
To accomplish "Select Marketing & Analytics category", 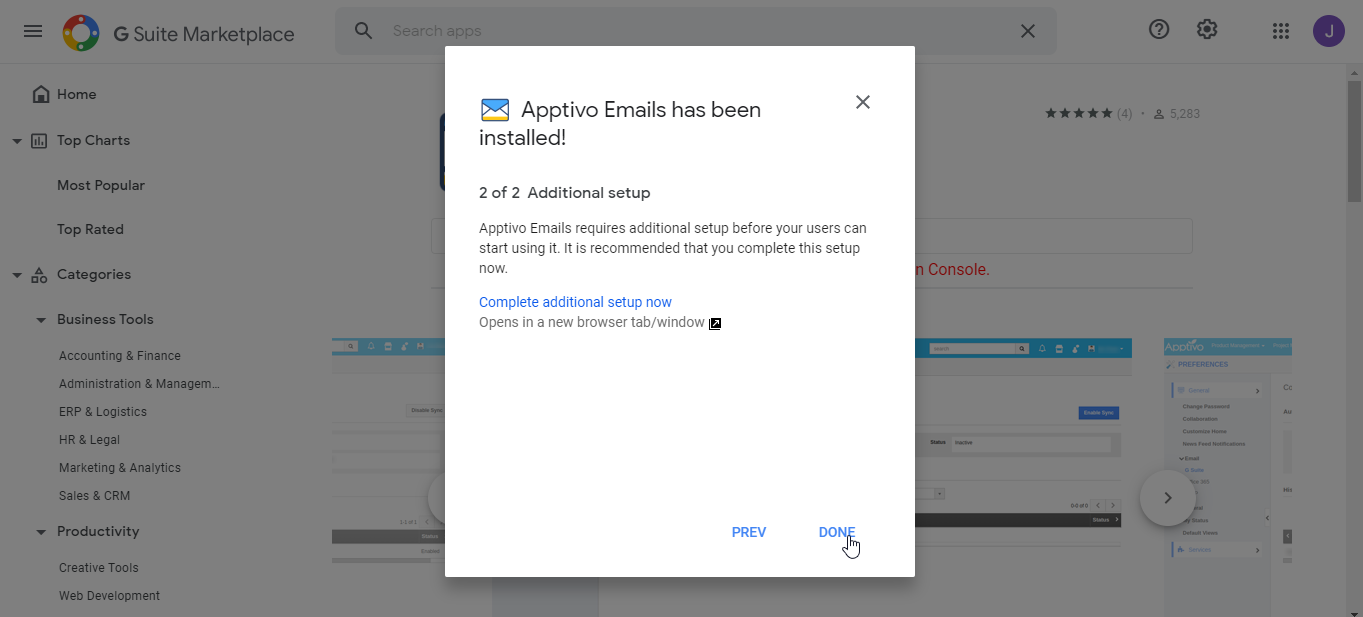I will (120, 468).
